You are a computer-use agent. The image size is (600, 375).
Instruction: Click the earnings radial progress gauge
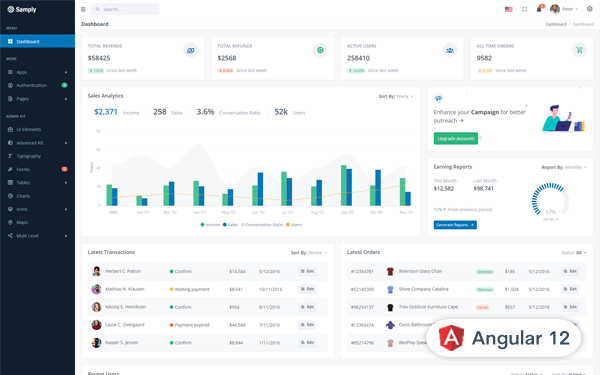pos(550,200)
